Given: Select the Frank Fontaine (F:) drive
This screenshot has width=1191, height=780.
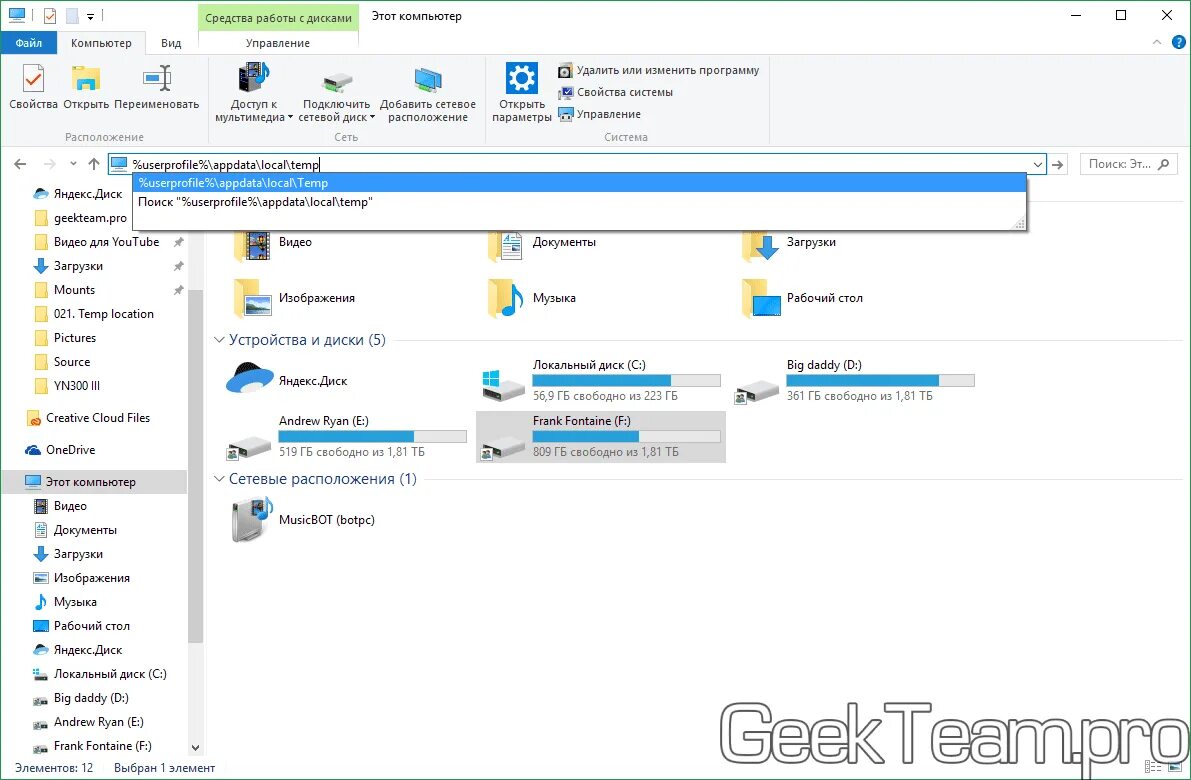Looking at the screenshot, I should click(x=601, y=437).
